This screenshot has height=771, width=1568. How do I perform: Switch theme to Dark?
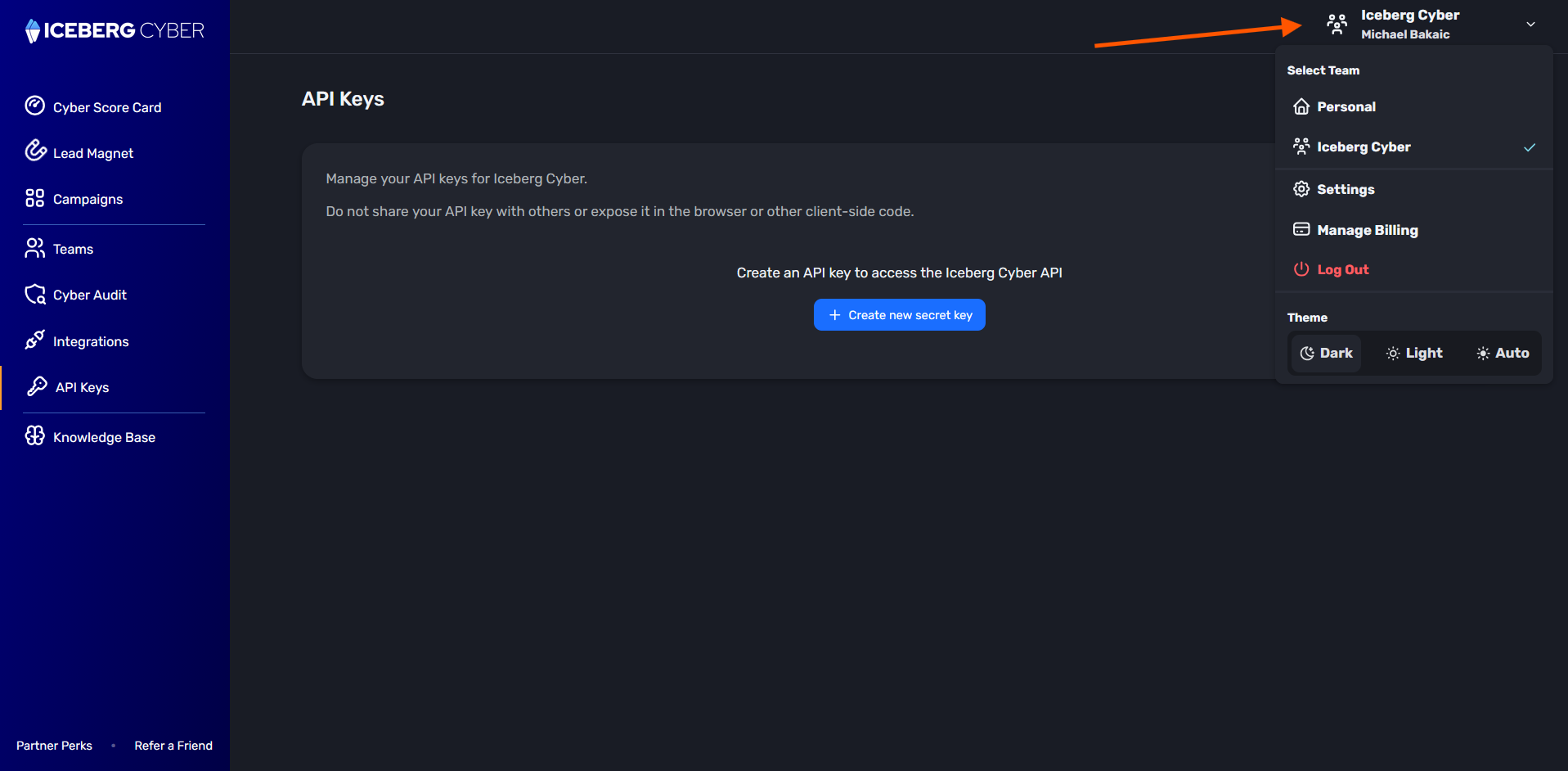[x=1326, y=353]
